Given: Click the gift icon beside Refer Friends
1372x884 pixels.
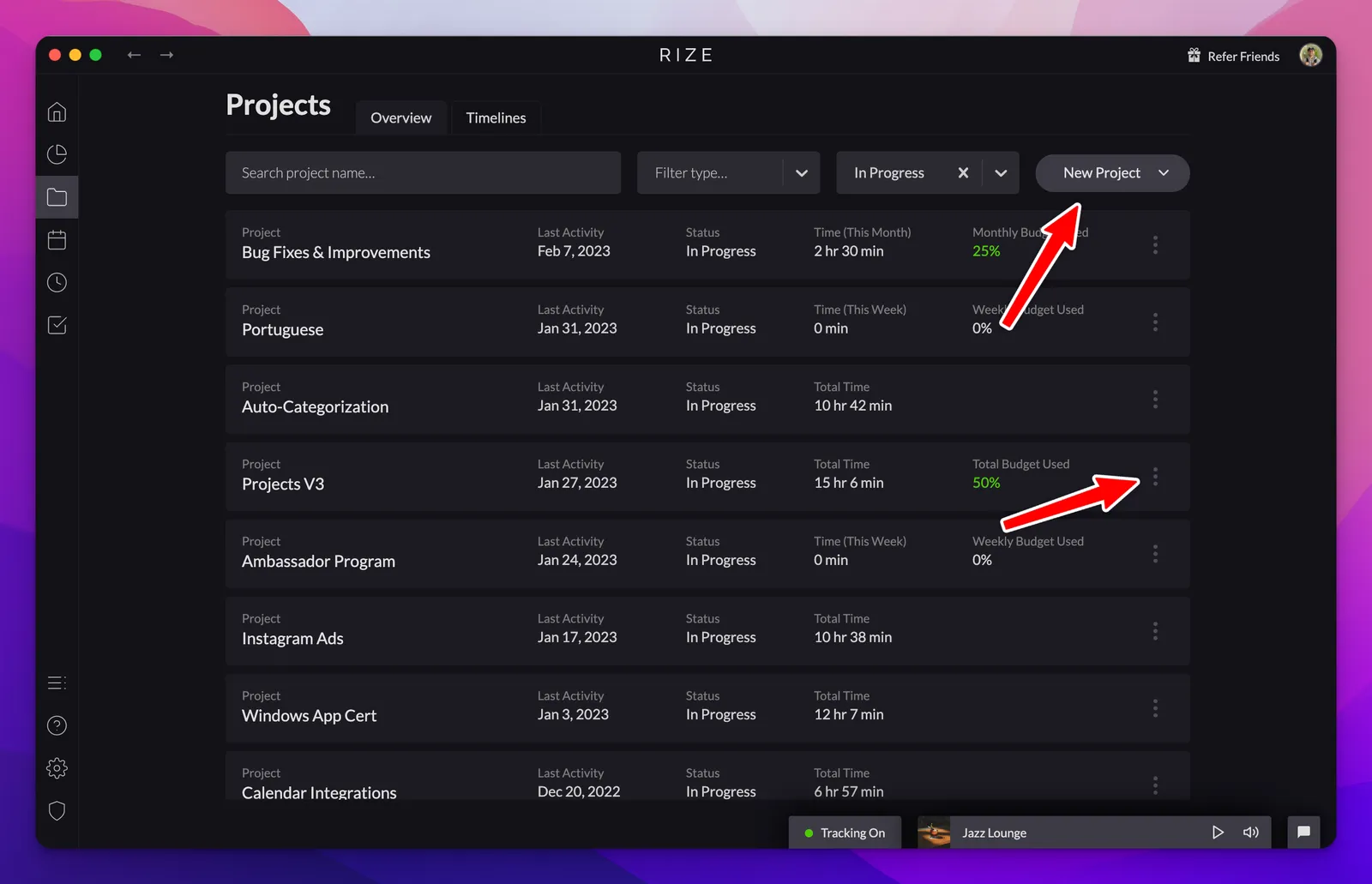Looking at the screenshot, I should [x=1194, y=56].
